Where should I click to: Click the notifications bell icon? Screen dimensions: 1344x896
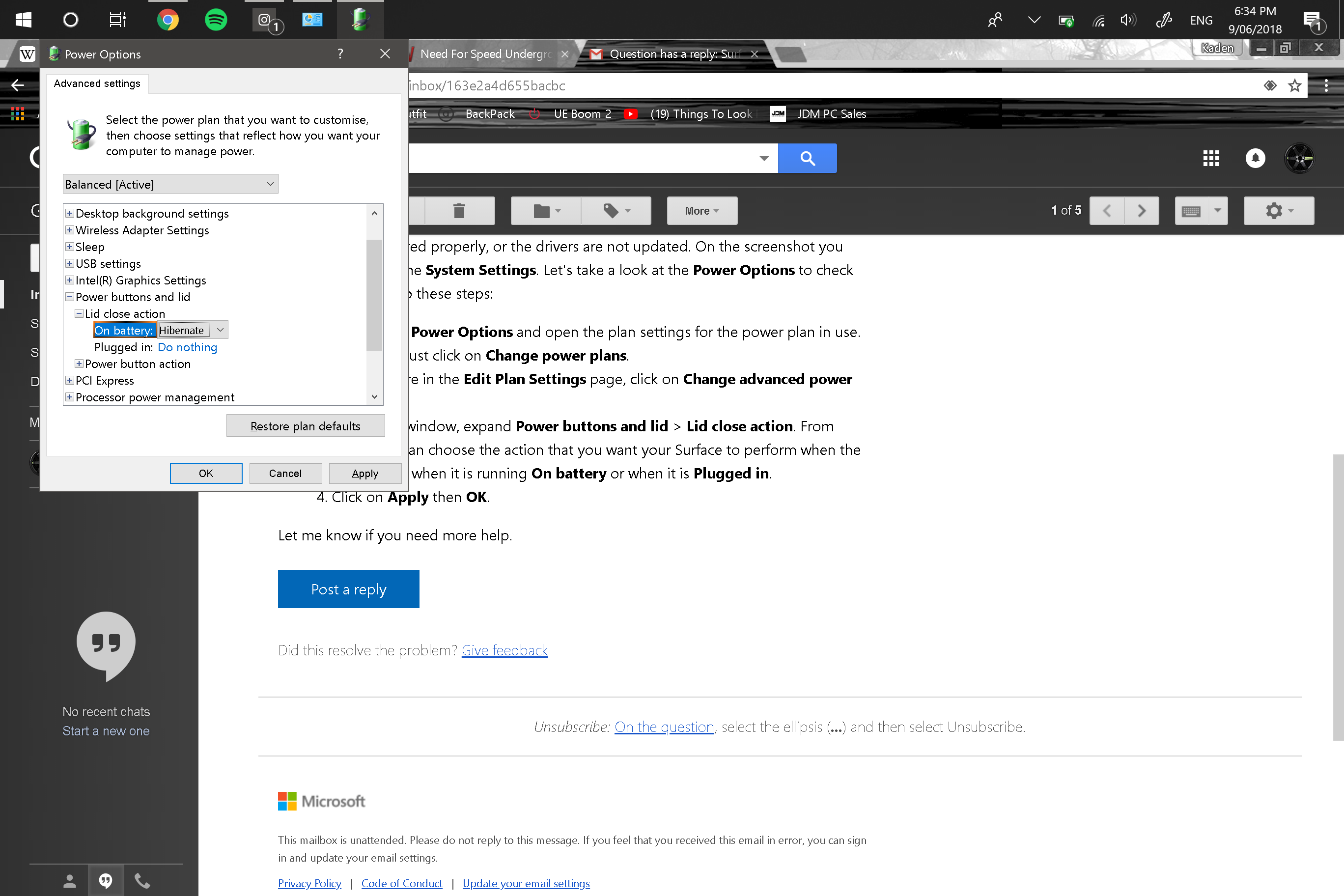[x=1255, y=158]
